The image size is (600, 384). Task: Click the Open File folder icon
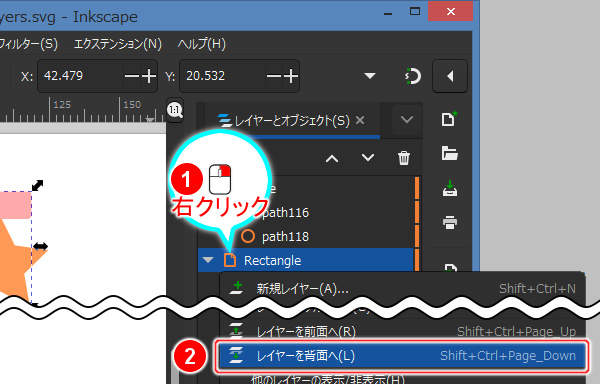point(450,153)
